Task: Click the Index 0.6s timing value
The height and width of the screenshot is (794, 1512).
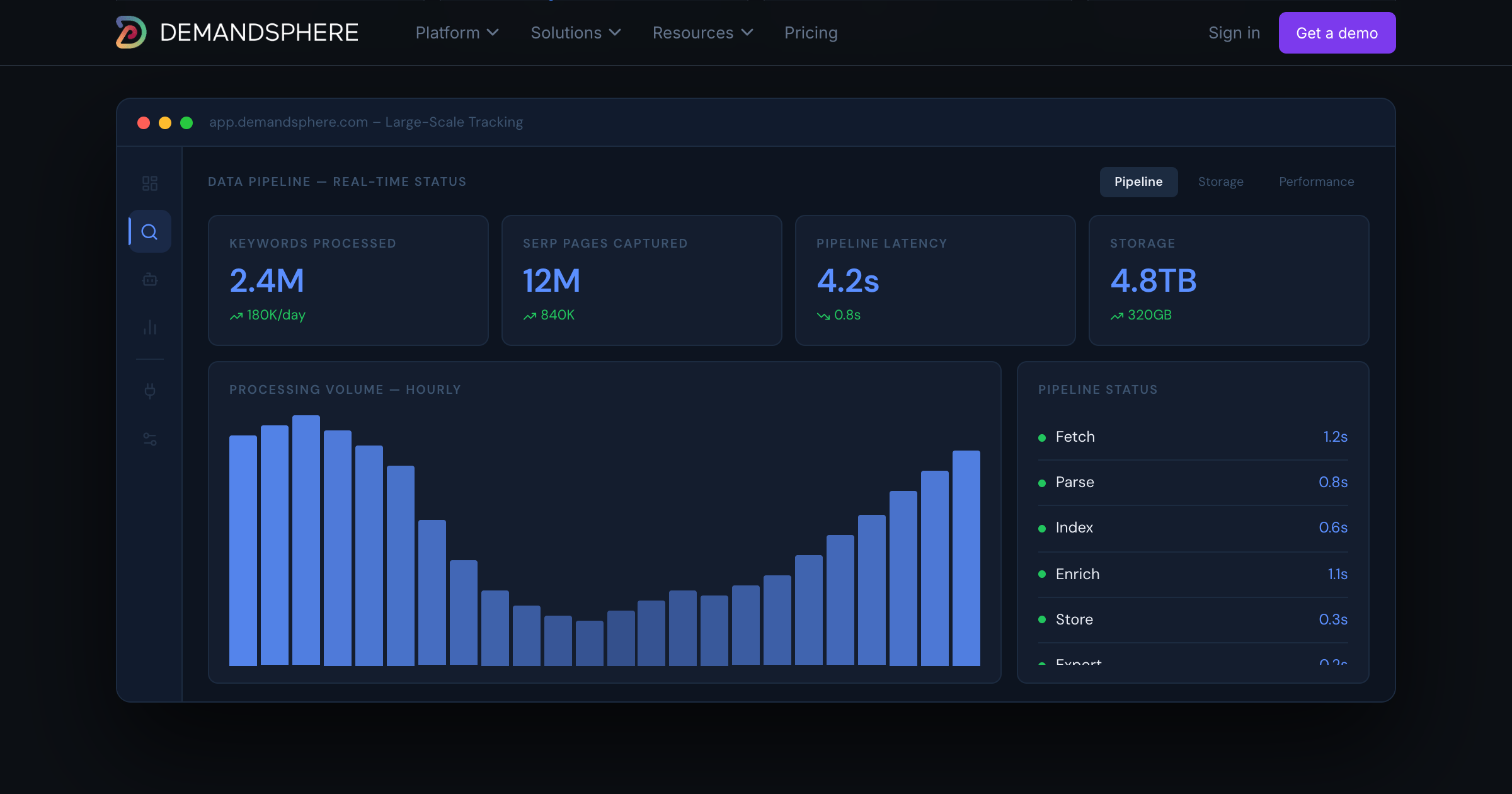Action: point(1333,527)
